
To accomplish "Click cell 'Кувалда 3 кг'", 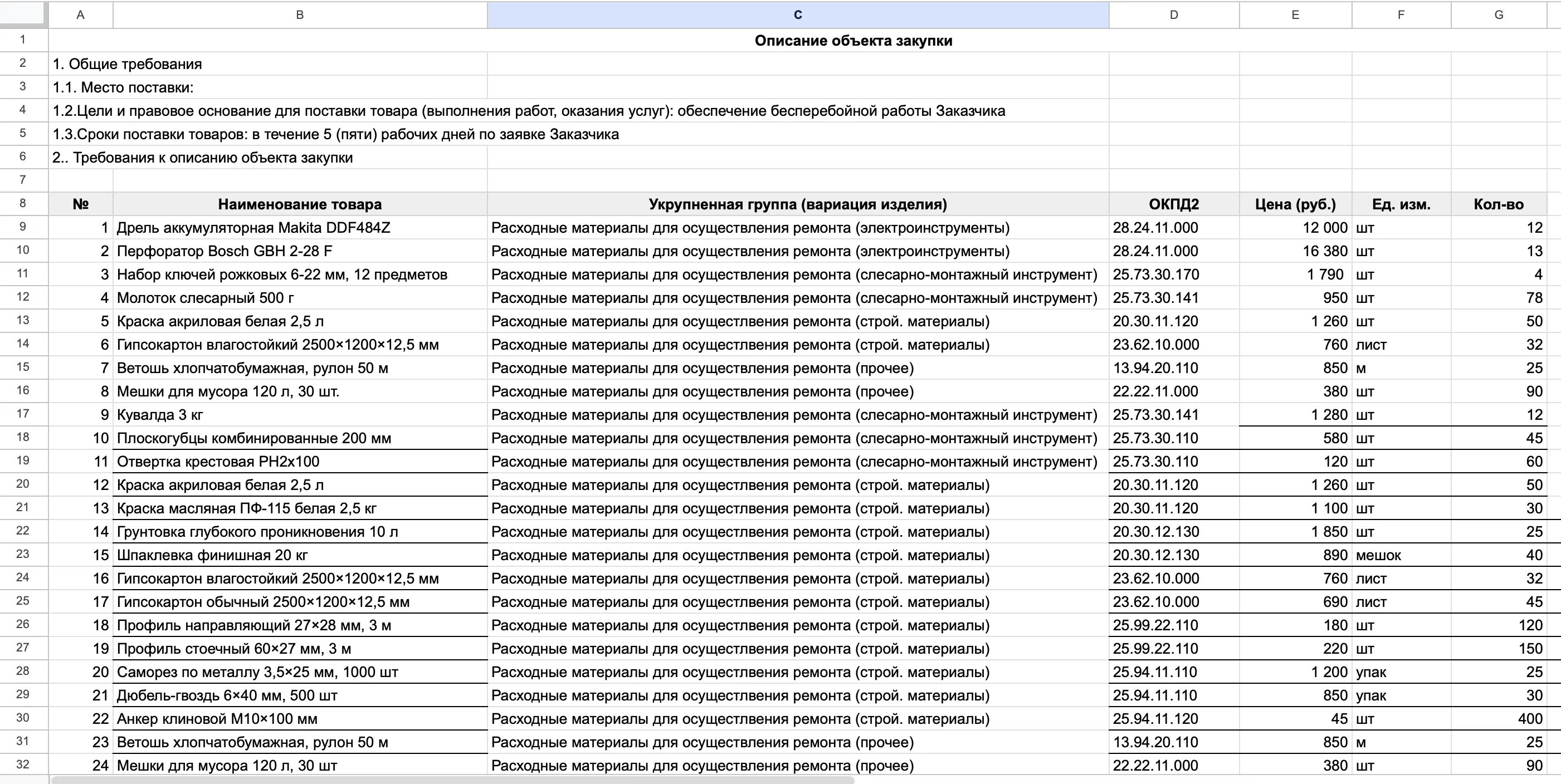I will tap(300, 414).
